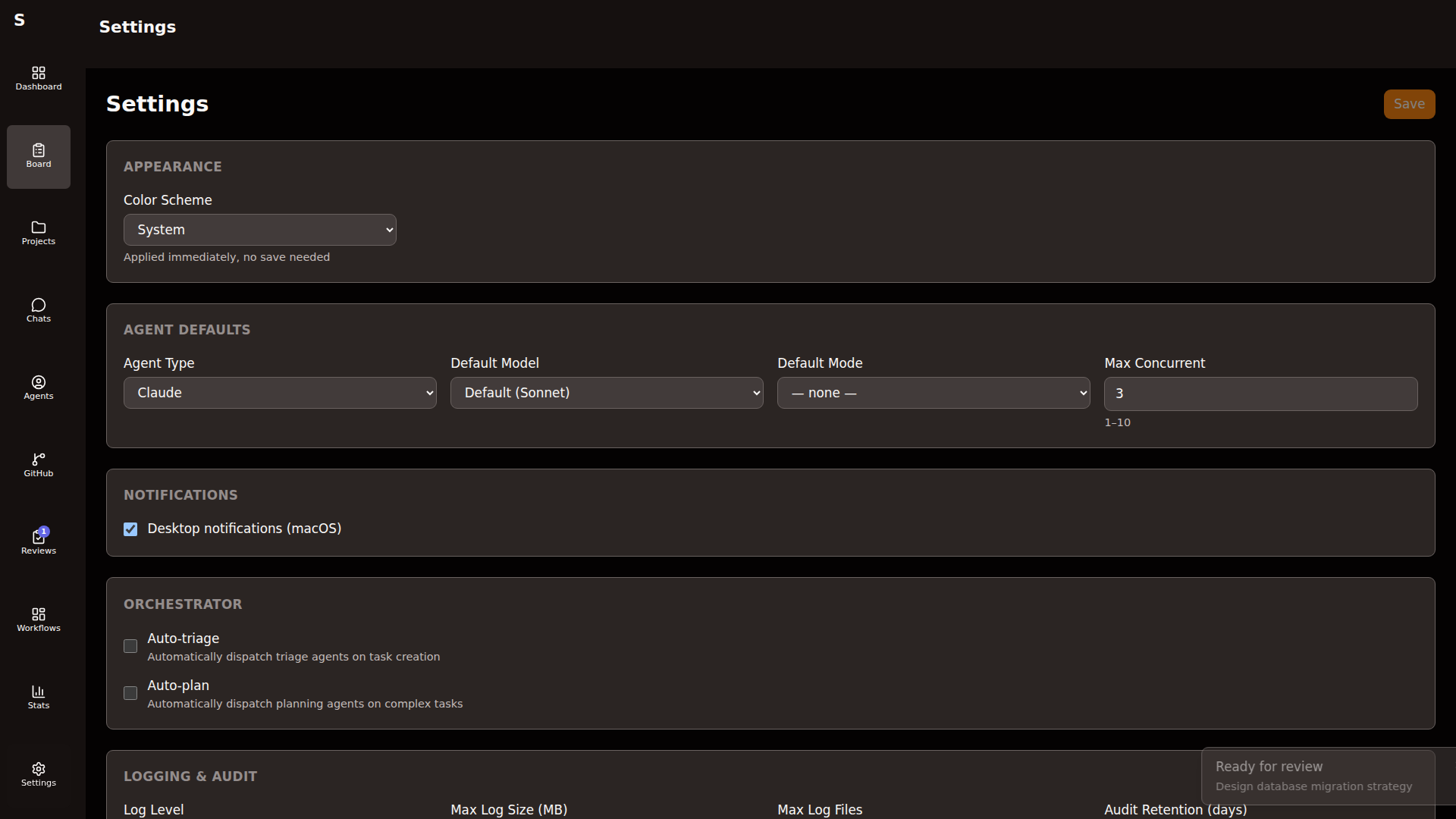Open Workflows sidebar icon
Screen dimensions: 1456x819
point(39,620)
